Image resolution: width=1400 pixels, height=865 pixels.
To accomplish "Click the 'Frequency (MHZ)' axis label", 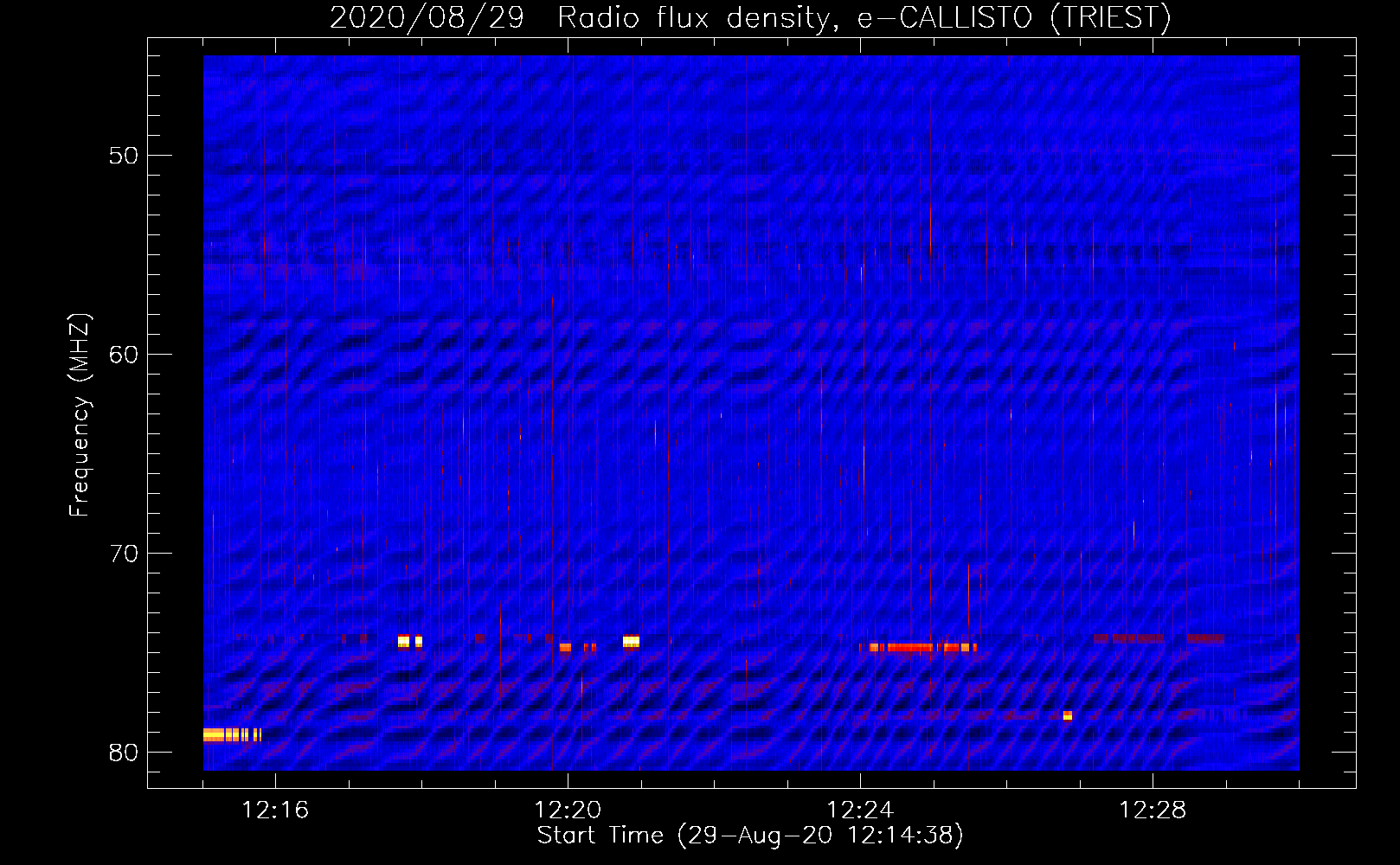I will [80, 415].
